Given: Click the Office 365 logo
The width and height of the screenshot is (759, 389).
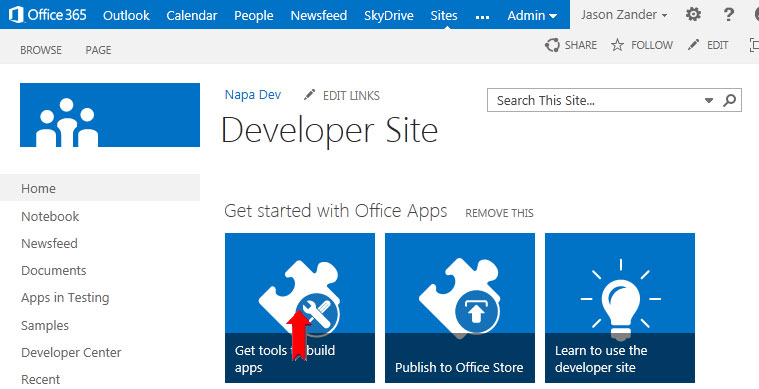Looking at the screenshot, I should coord(47,15).
